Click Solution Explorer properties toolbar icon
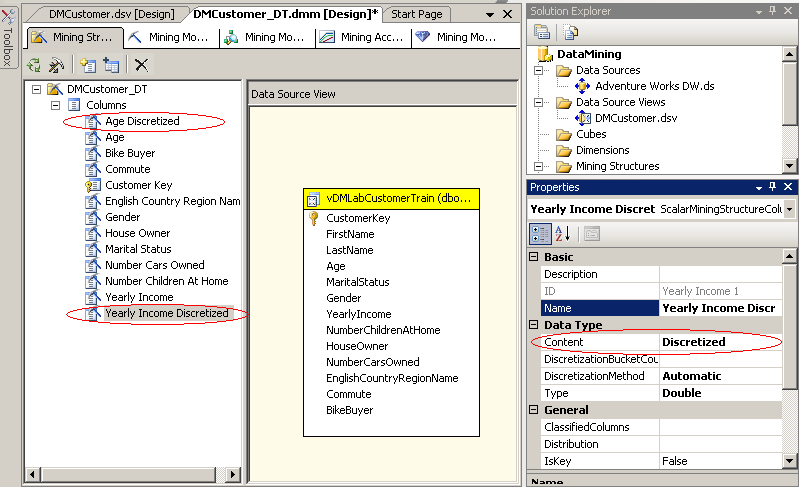The image size is (799, 487). (542, 32)
